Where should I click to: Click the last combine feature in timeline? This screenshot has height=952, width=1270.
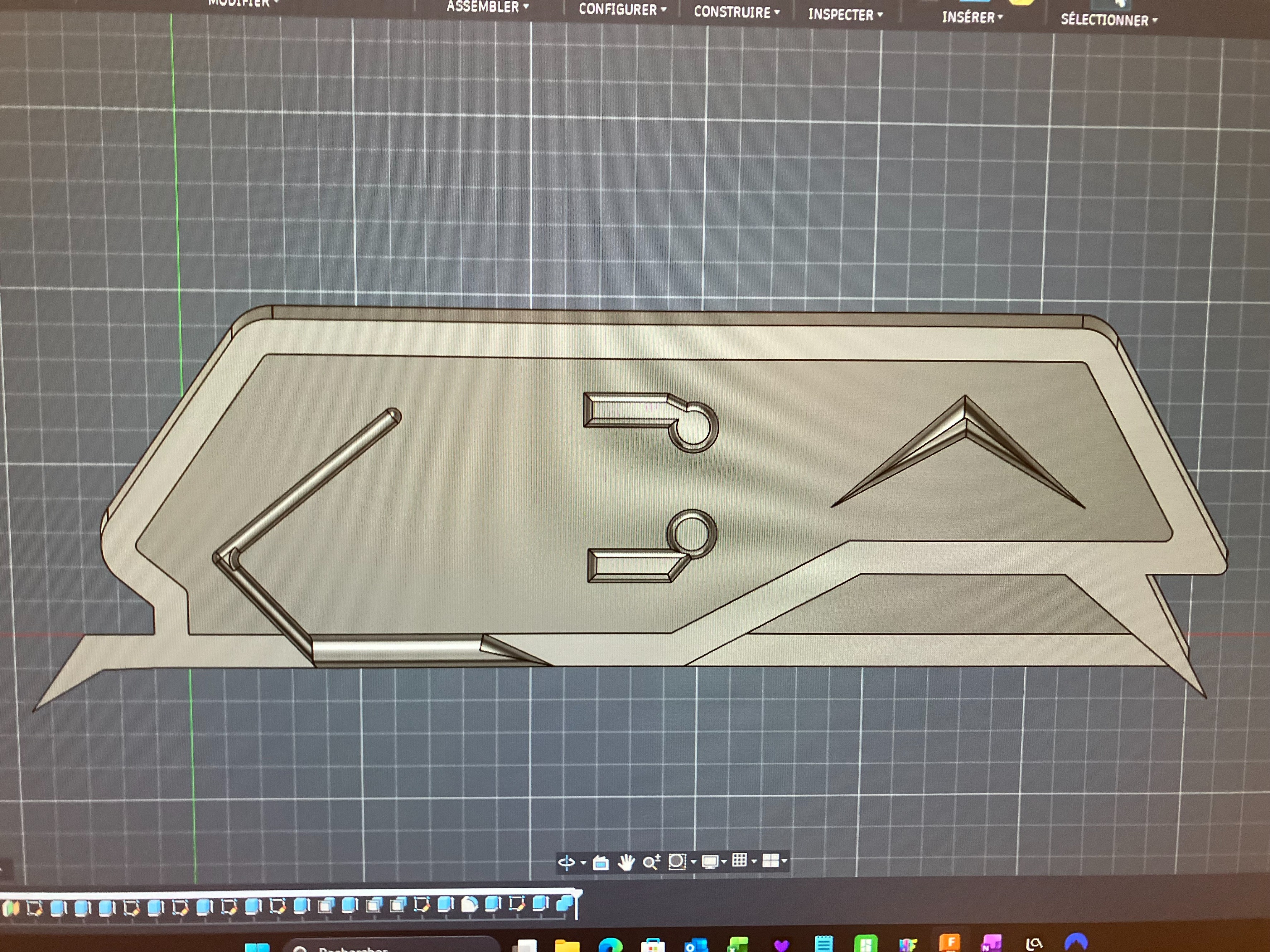(x=564, y=904)
